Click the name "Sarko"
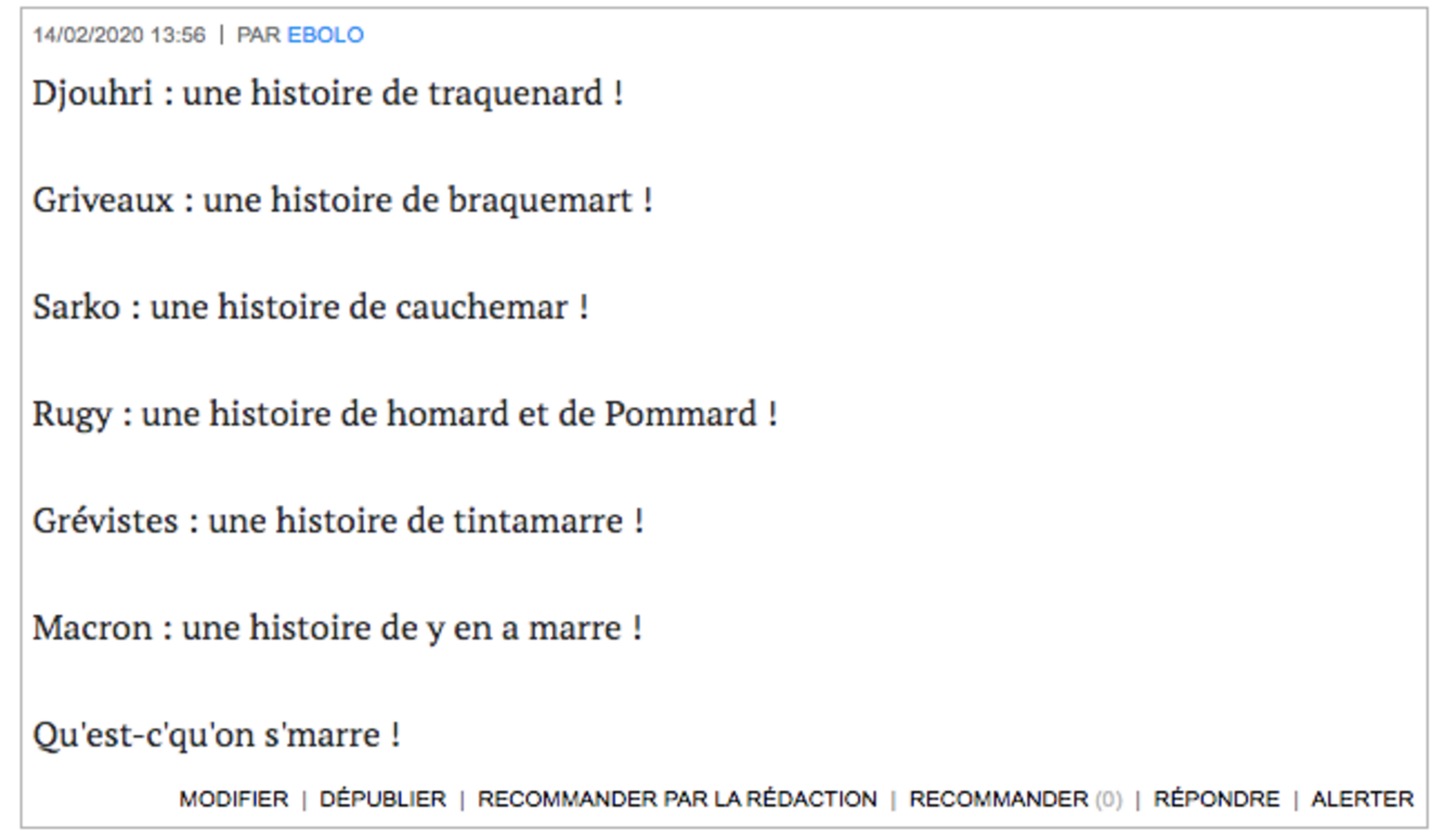Viewport: 1442px width, 840px height. [76, 307]
